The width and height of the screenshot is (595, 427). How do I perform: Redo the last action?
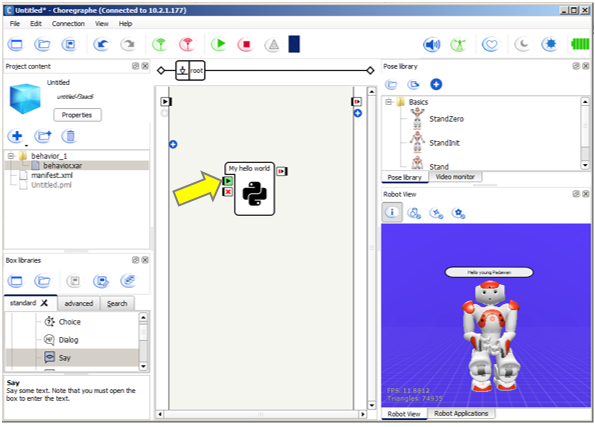(128, 44)
